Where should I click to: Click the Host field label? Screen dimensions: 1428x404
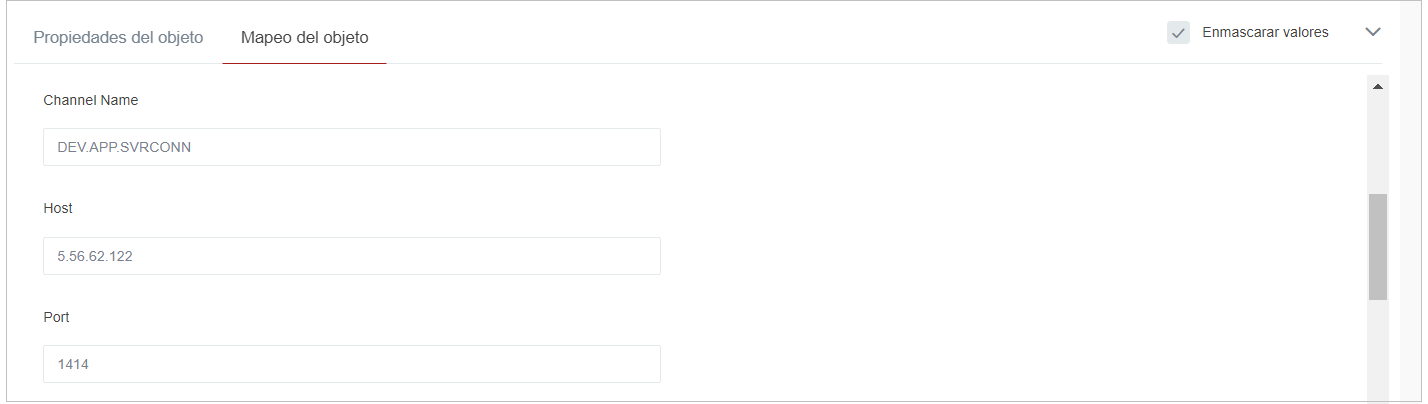click(58, 208)
